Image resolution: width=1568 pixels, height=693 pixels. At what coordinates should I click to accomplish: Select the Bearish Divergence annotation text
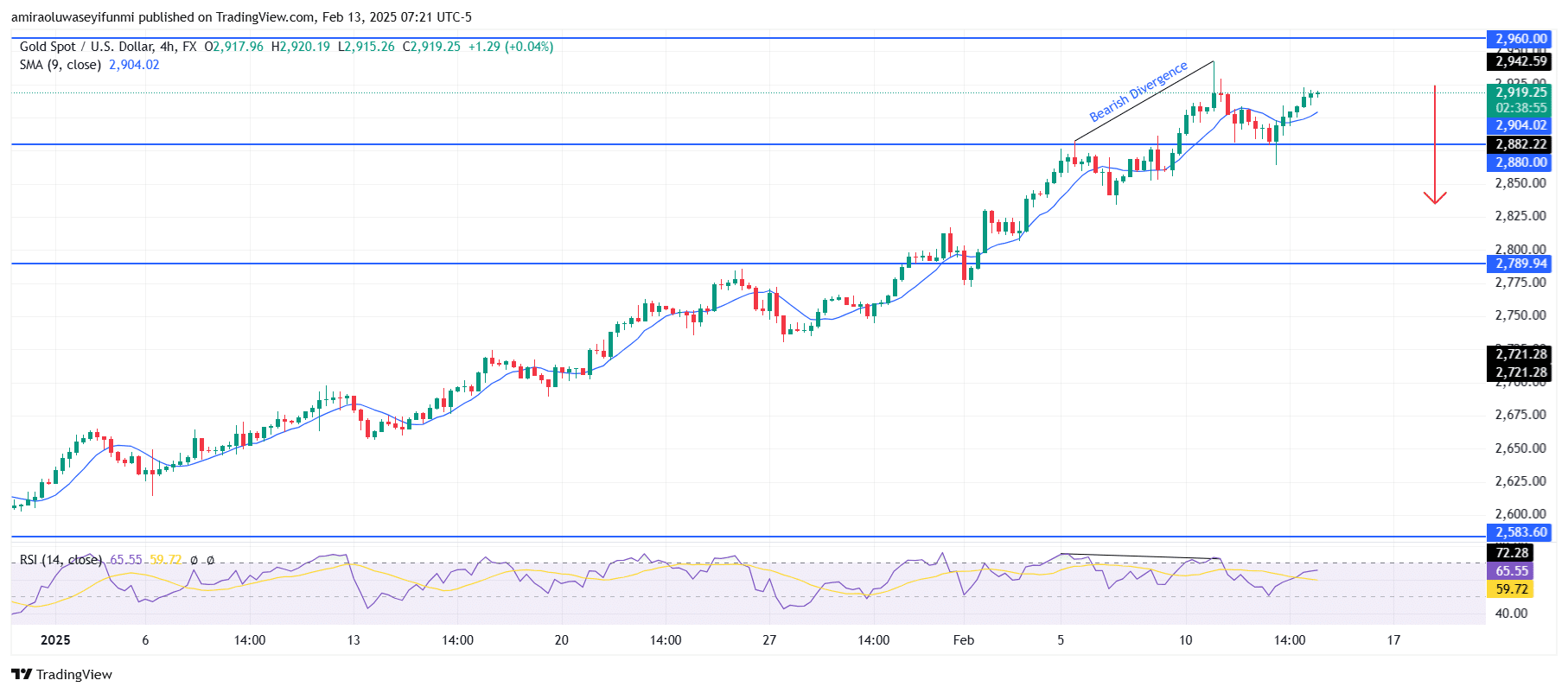click(1138, 92)
